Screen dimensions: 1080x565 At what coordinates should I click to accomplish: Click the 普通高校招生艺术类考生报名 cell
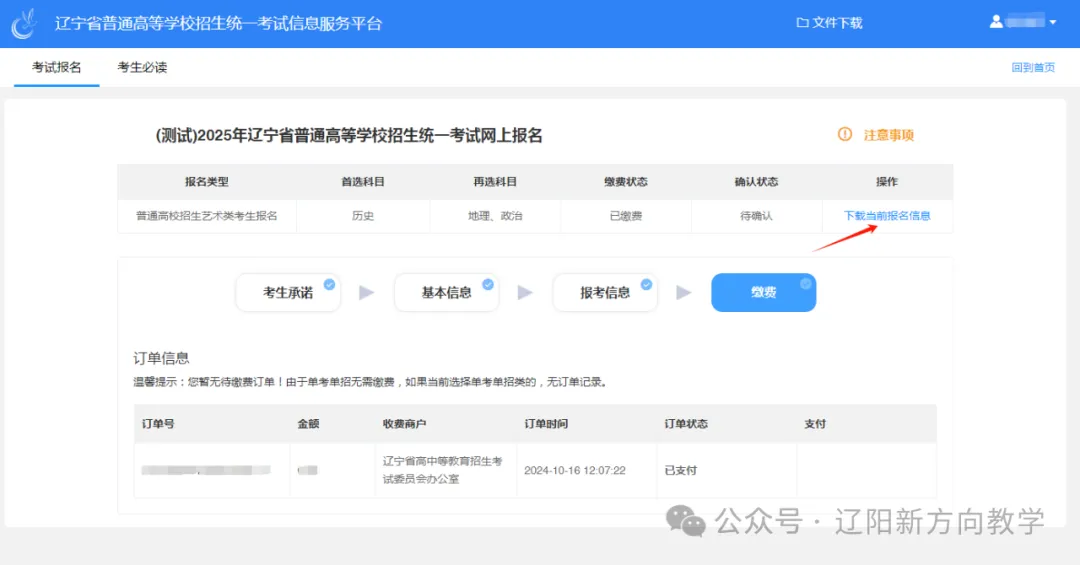207,216
